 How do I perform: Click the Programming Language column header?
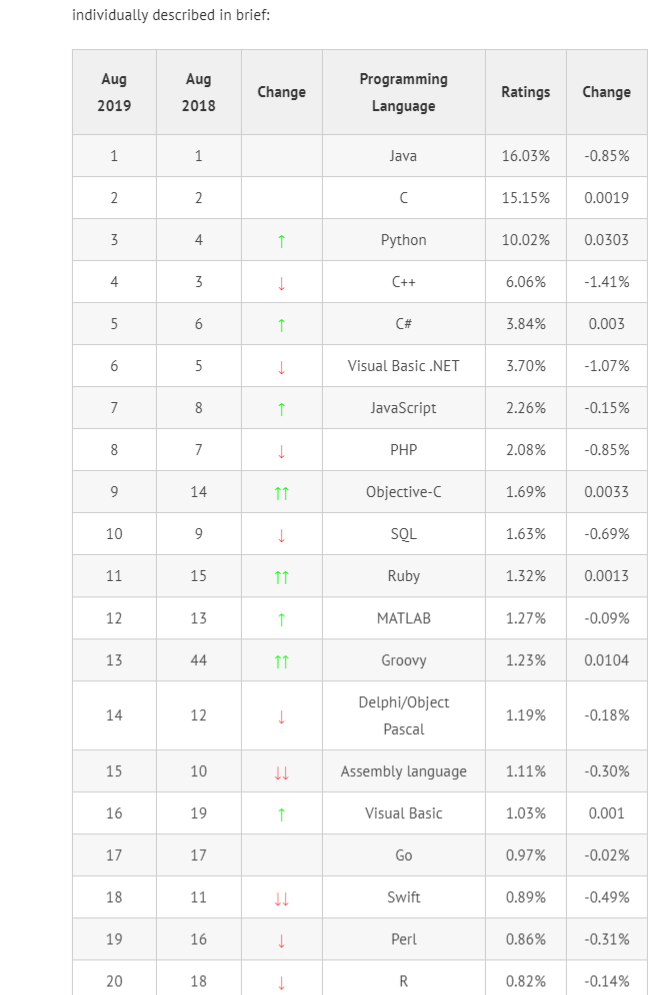click(404, 92)
